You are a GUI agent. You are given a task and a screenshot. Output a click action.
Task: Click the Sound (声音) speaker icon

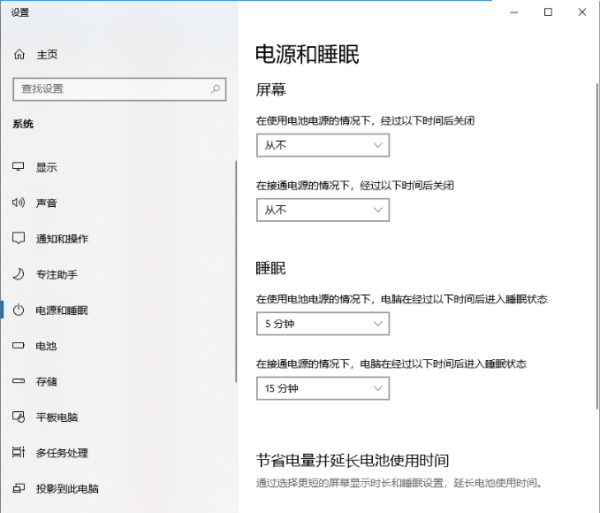tap(18, 203)
